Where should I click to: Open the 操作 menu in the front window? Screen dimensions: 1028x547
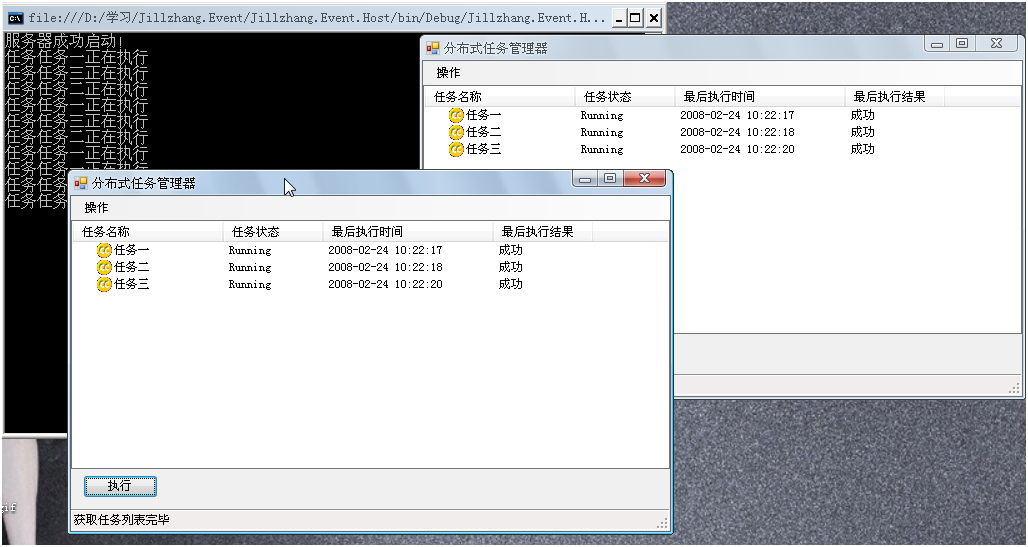click(96, 208)
